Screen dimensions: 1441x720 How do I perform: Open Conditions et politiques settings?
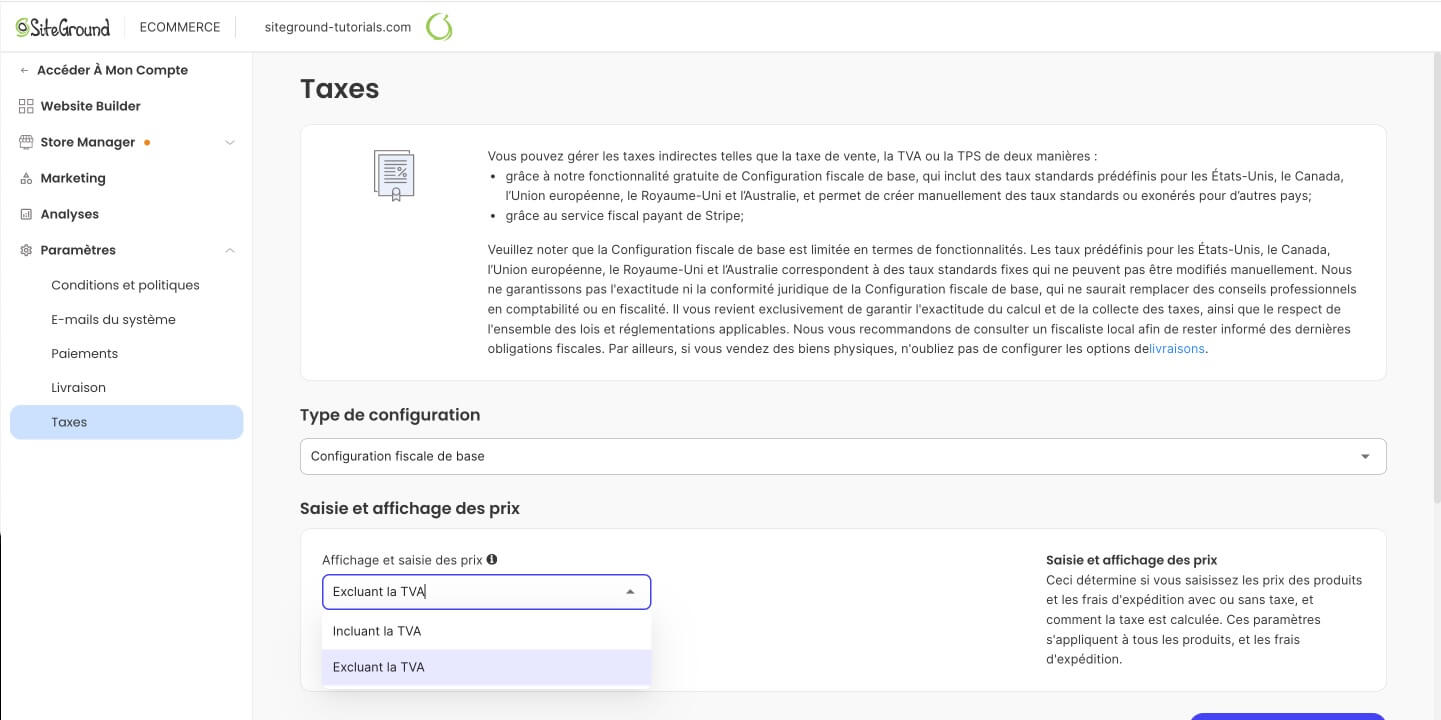coord(125,285)
